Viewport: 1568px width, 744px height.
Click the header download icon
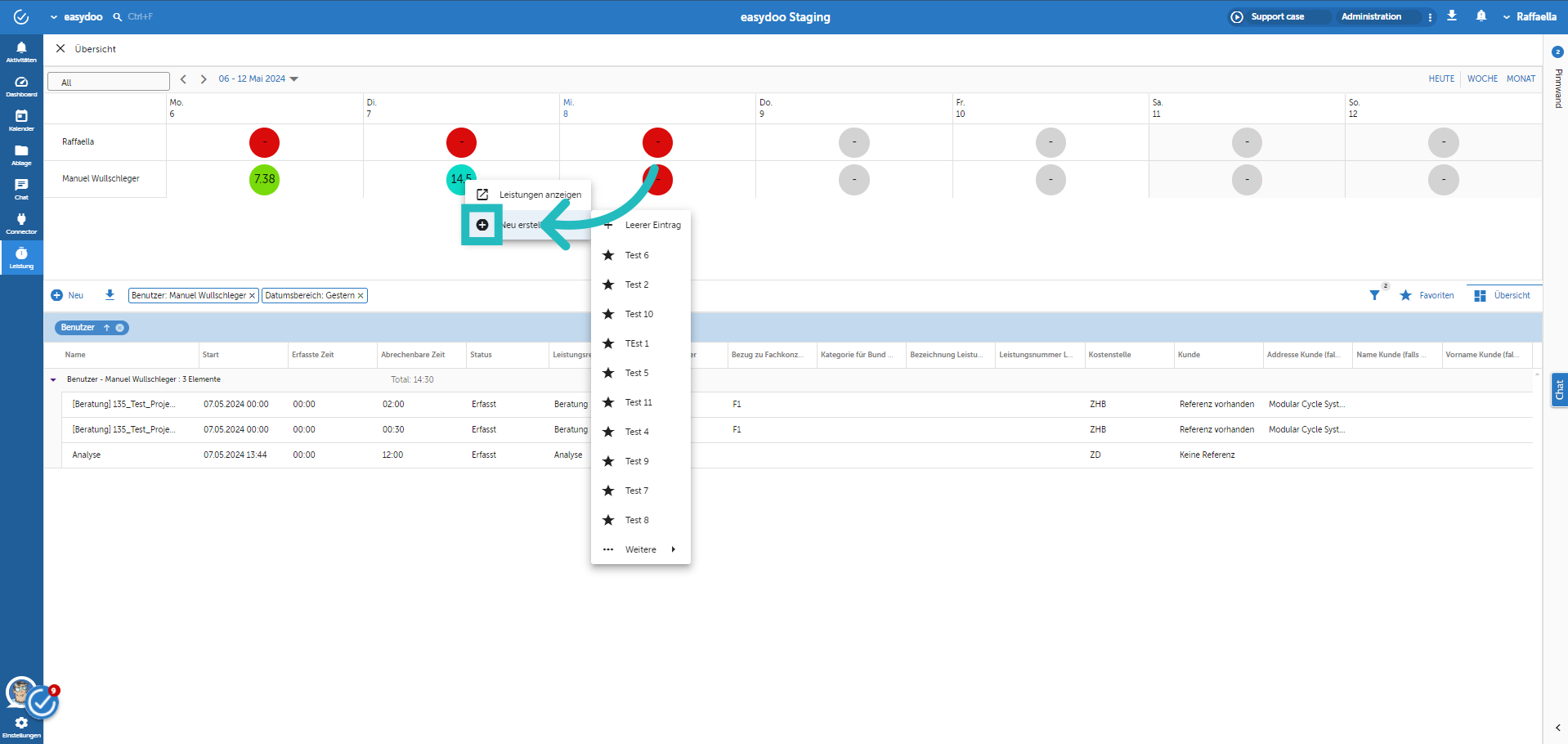pos(1452,16)
